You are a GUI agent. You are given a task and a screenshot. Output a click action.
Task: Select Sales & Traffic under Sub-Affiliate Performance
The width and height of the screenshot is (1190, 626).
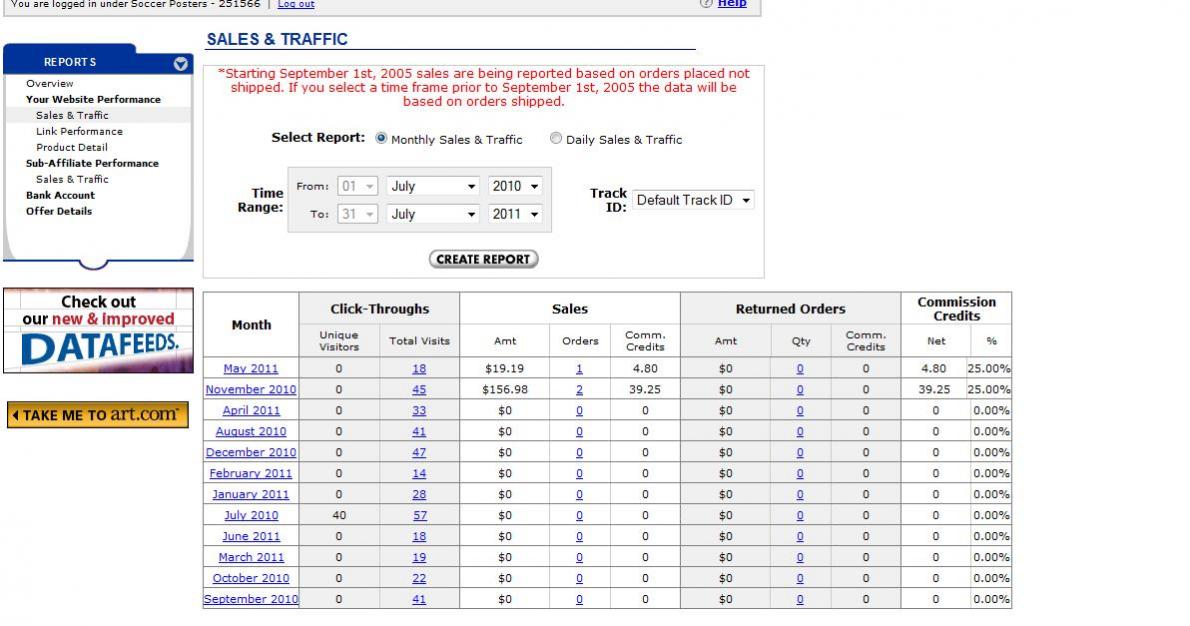pyautogui.click(x=72, y=179)
